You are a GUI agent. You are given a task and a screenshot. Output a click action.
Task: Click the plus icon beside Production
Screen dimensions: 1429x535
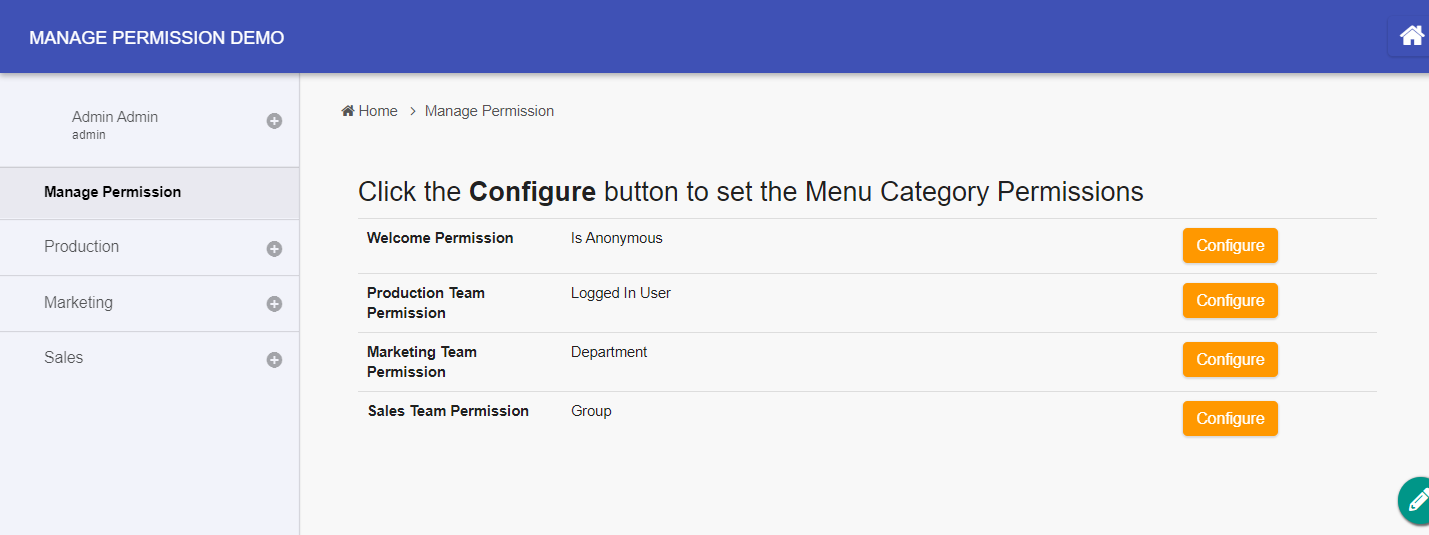[x=274, y=249]
